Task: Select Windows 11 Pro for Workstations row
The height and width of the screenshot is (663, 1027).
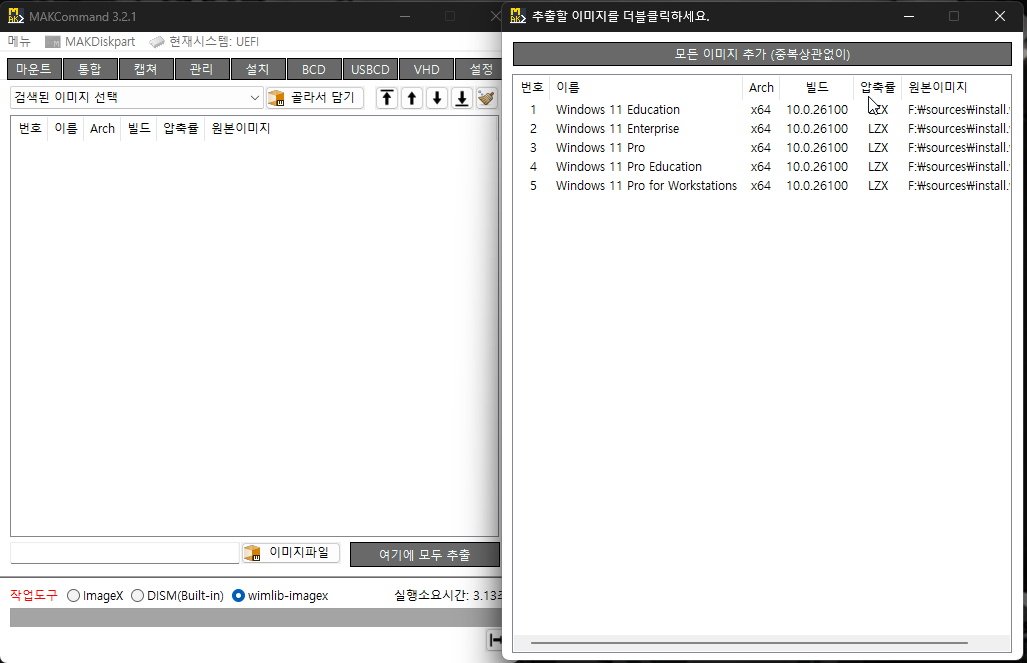Action: pos(762,185)
